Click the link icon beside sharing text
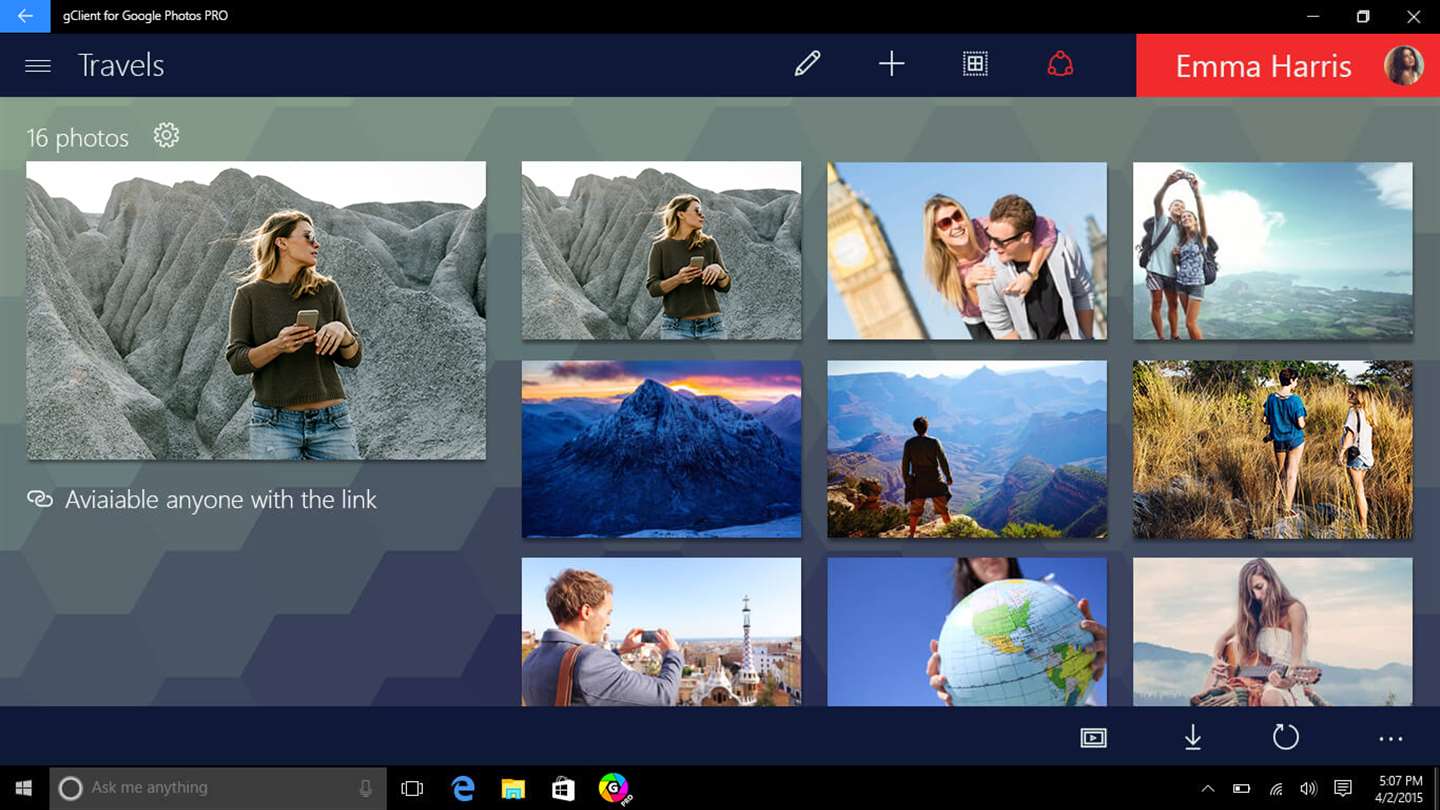Viewport: 1440px width, 810px height. click(40, 499)
